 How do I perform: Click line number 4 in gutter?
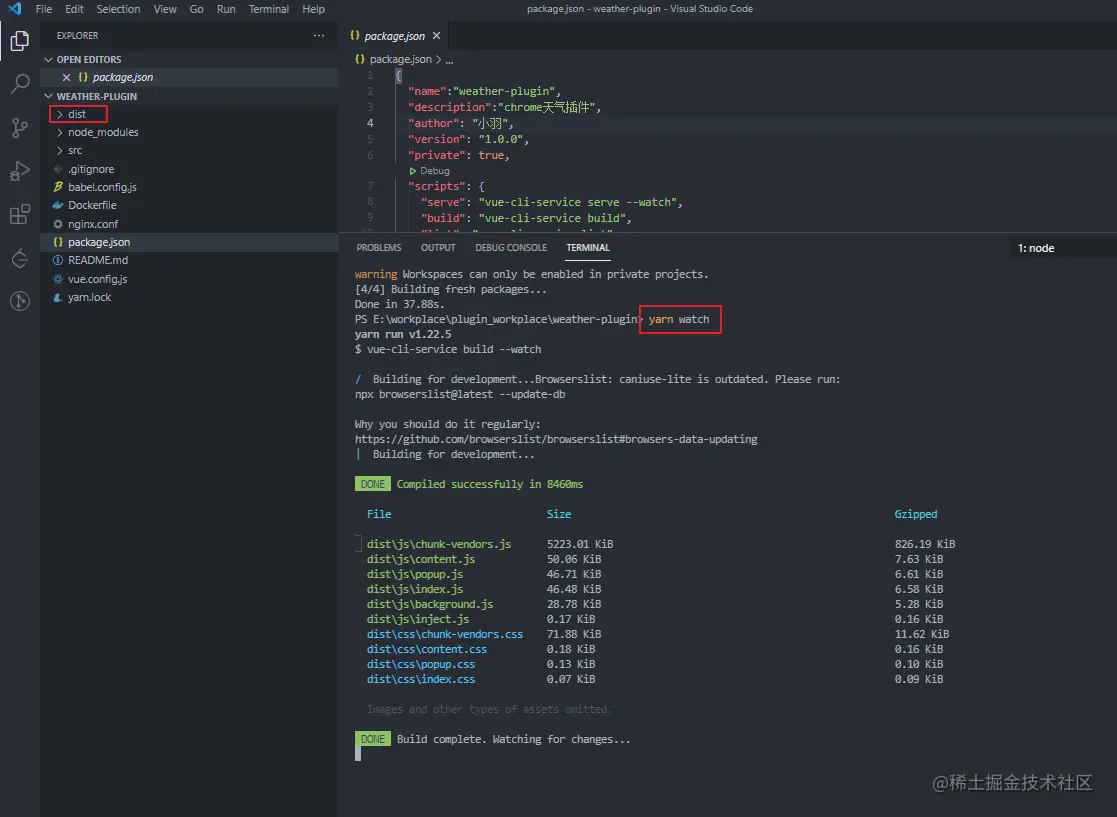click(x=370, y=123)
